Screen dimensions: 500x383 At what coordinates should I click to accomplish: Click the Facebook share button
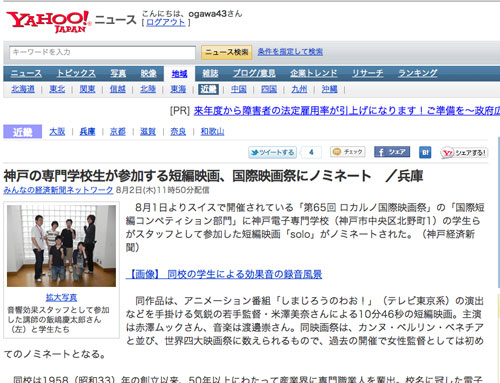pos(392,152)
